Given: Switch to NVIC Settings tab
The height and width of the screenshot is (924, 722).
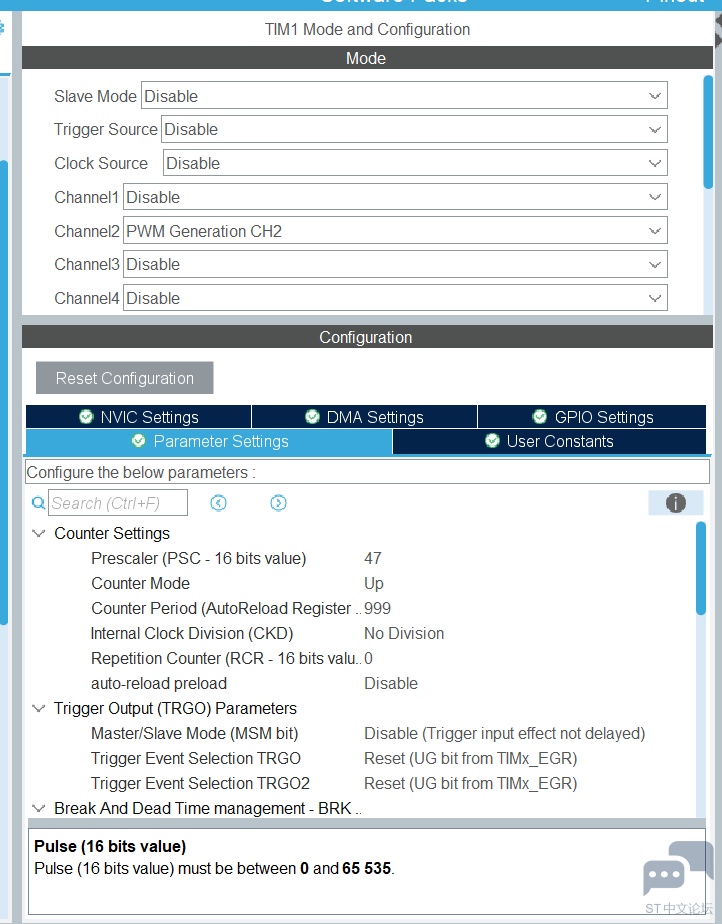Looking at the screenshot, I should [139, 417].
